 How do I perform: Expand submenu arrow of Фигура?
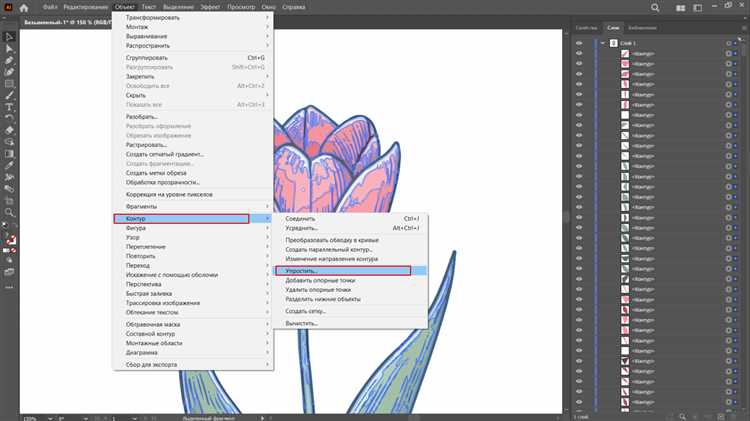point(267,228)
